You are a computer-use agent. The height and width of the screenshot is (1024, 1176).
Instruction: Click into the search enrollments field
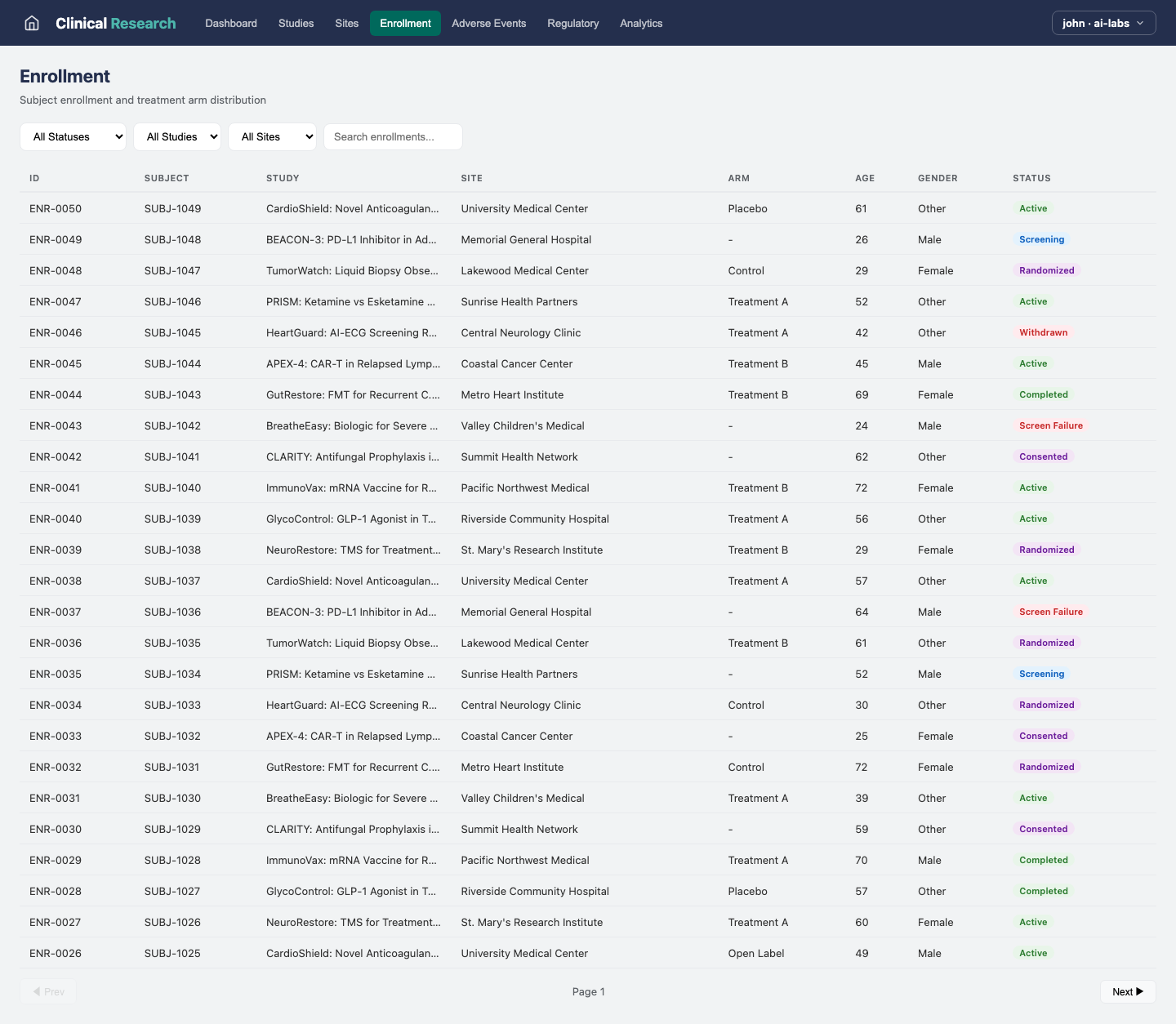tap(393, 136)
